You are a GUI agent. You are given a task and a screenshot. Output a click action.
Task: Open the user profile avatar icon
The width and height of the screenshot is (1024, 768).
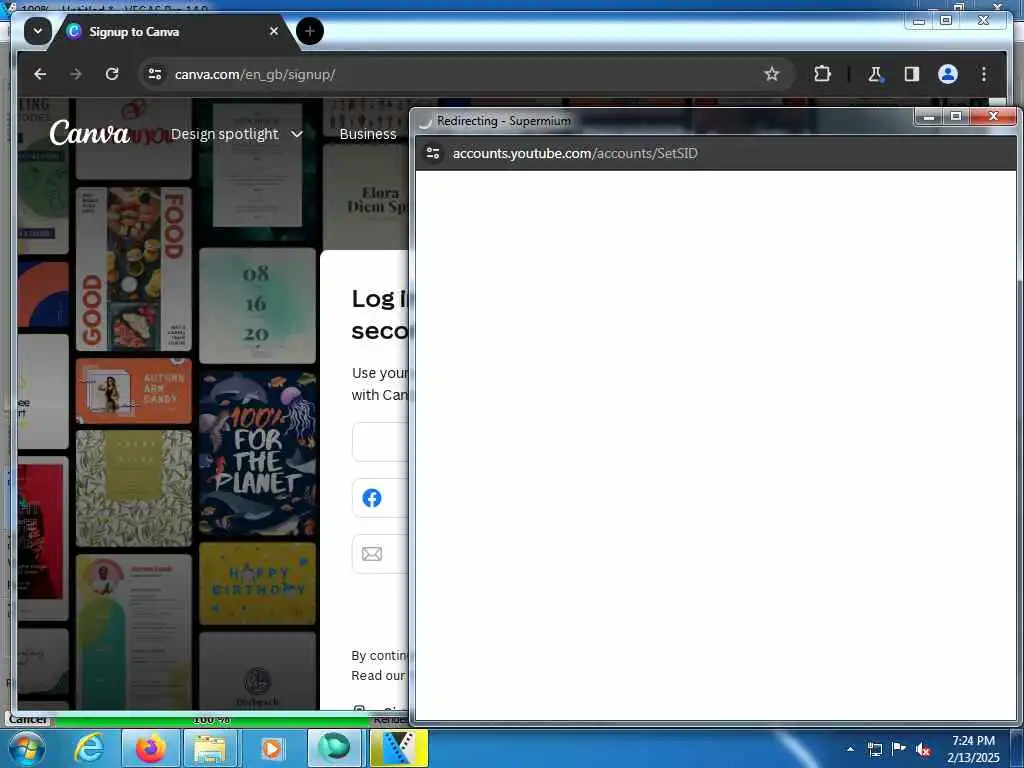pos(948,74)
